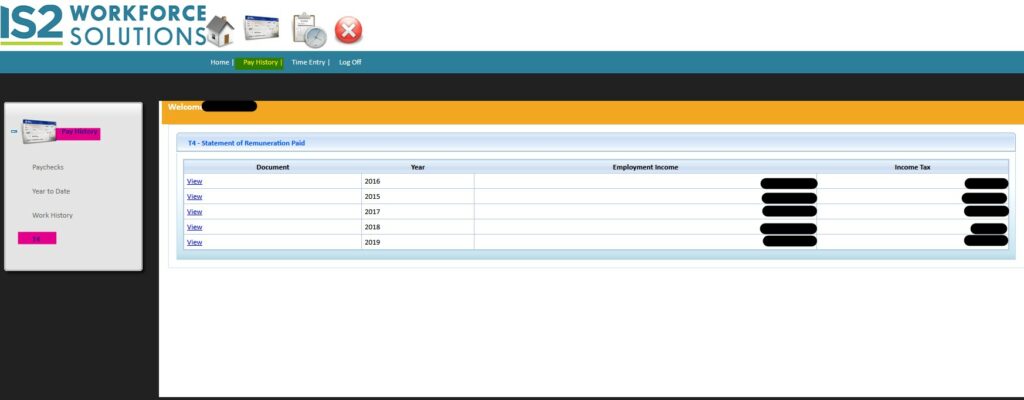Open Work History in the sidebar
This screenshot has width=1024, height=400.
point(52,215)
